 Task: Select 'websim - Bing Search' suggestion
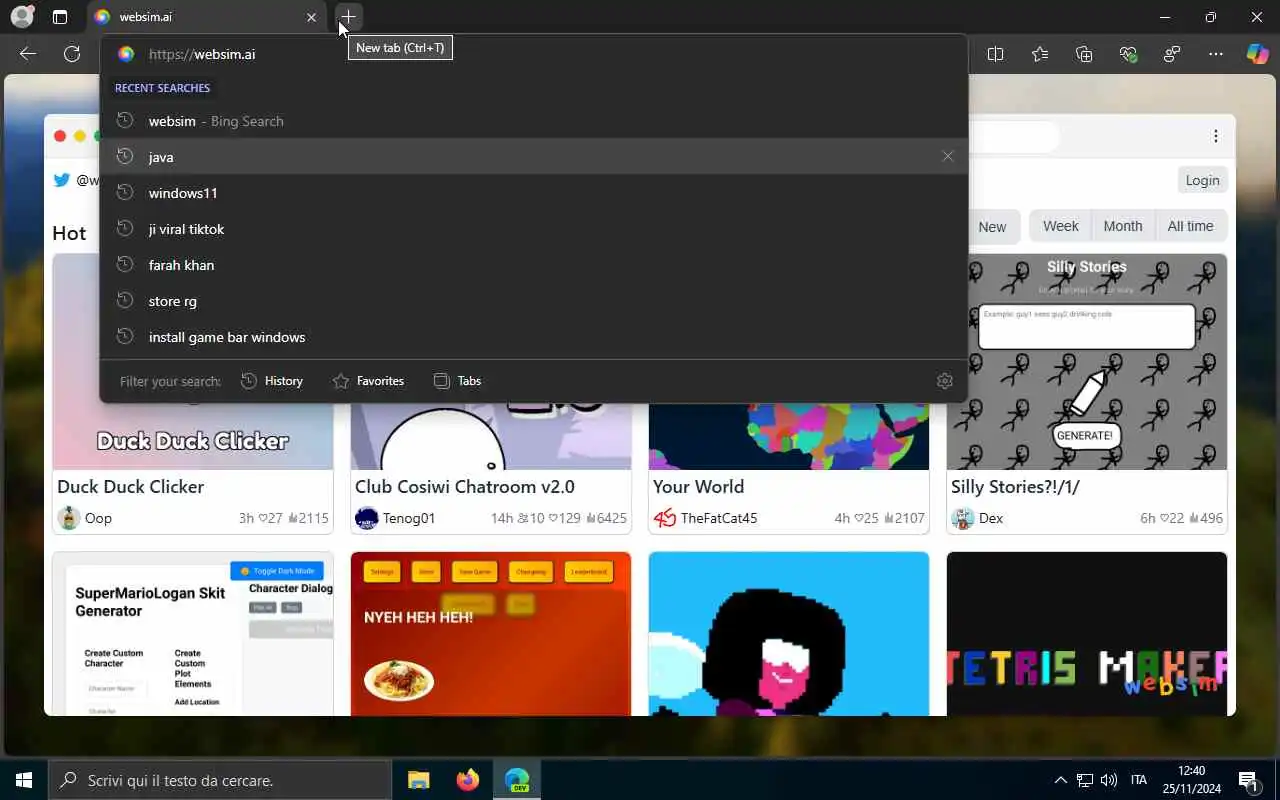534,121
